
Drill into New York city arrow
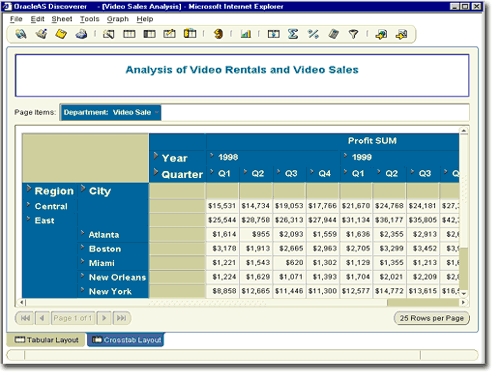tap(82, 290)
